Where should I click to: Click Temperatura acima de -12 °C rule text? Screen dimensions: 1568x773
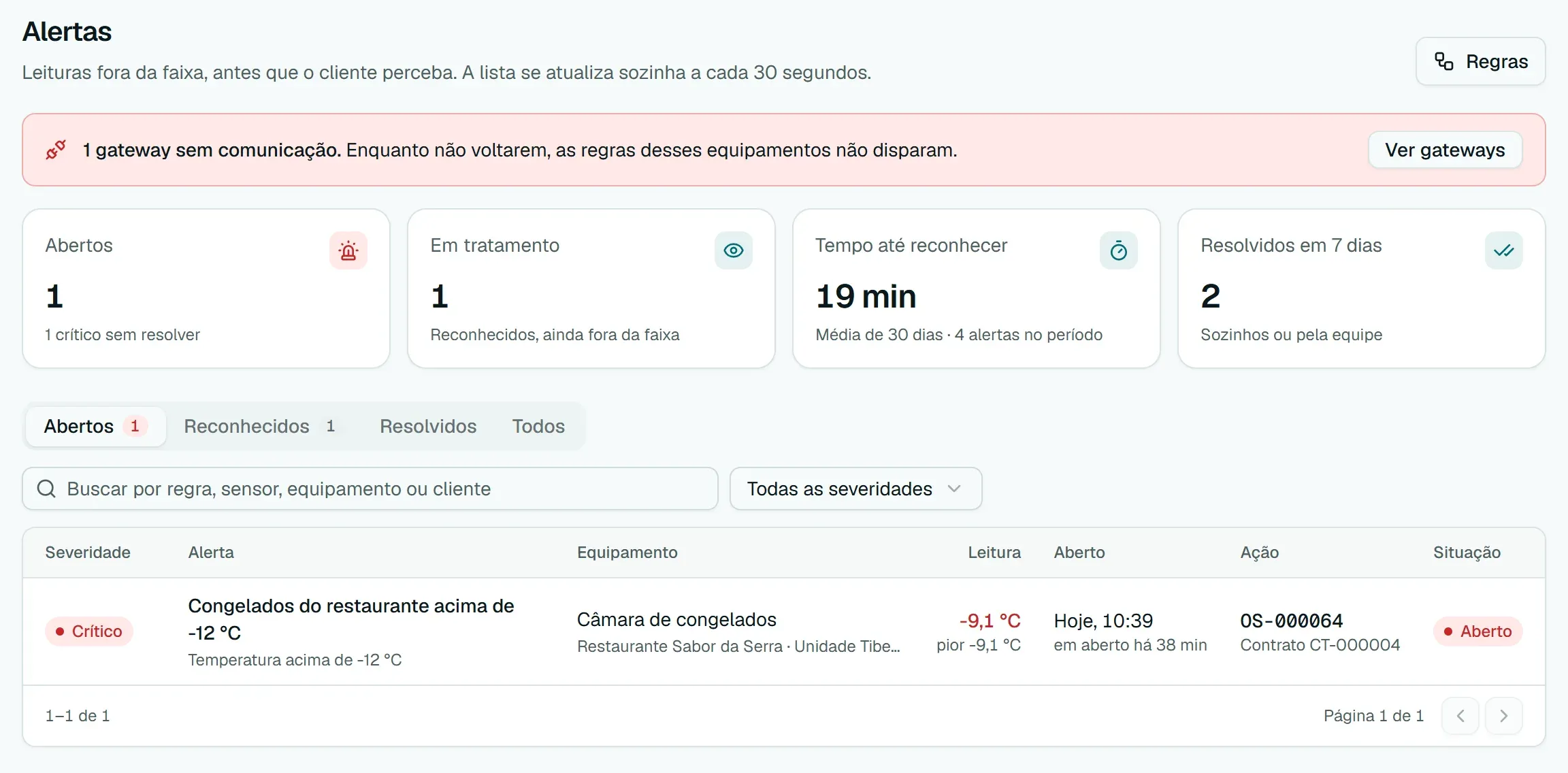click(295, 660)
